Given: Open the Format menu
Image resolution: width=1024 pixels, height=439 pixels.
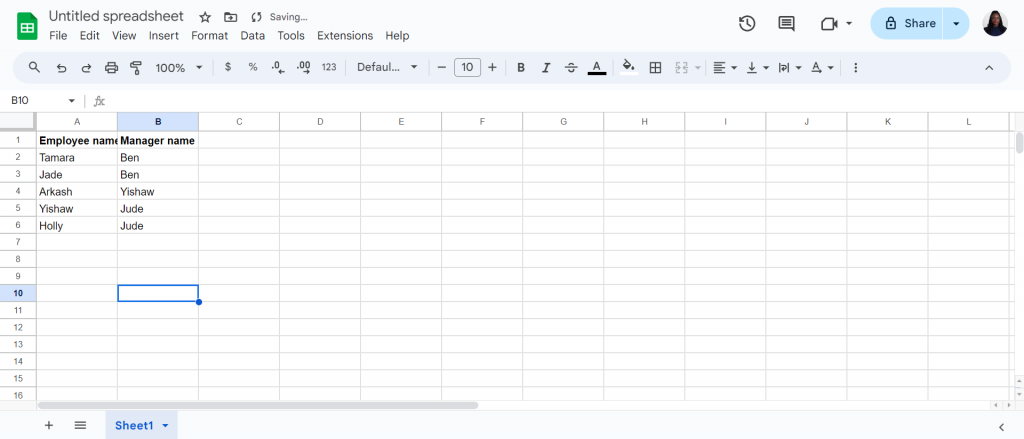Looking at the screenshot, I should pos(210,35).
